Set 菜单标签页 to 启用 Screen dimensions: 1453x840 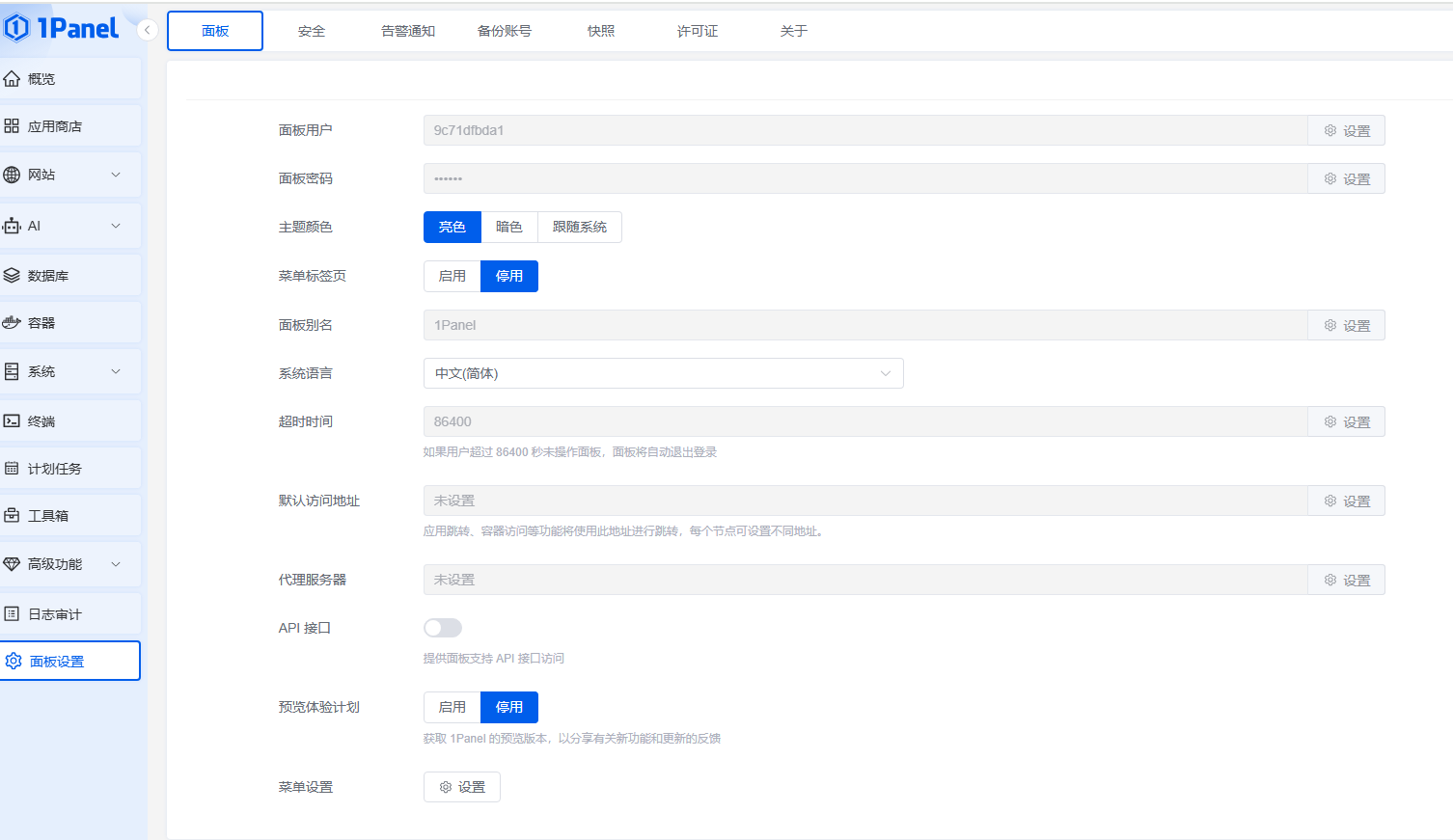point(452,277)
